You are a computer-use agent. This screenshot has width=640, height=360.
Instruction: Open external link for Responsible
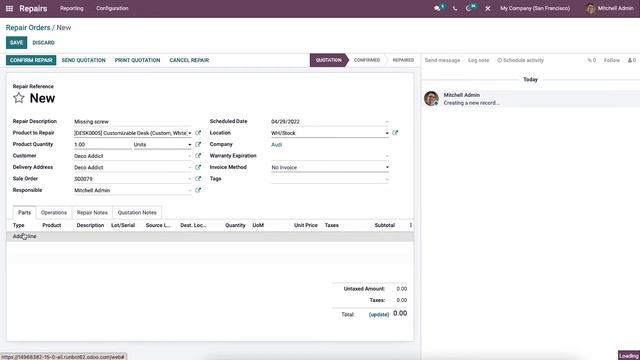[198, 190]
